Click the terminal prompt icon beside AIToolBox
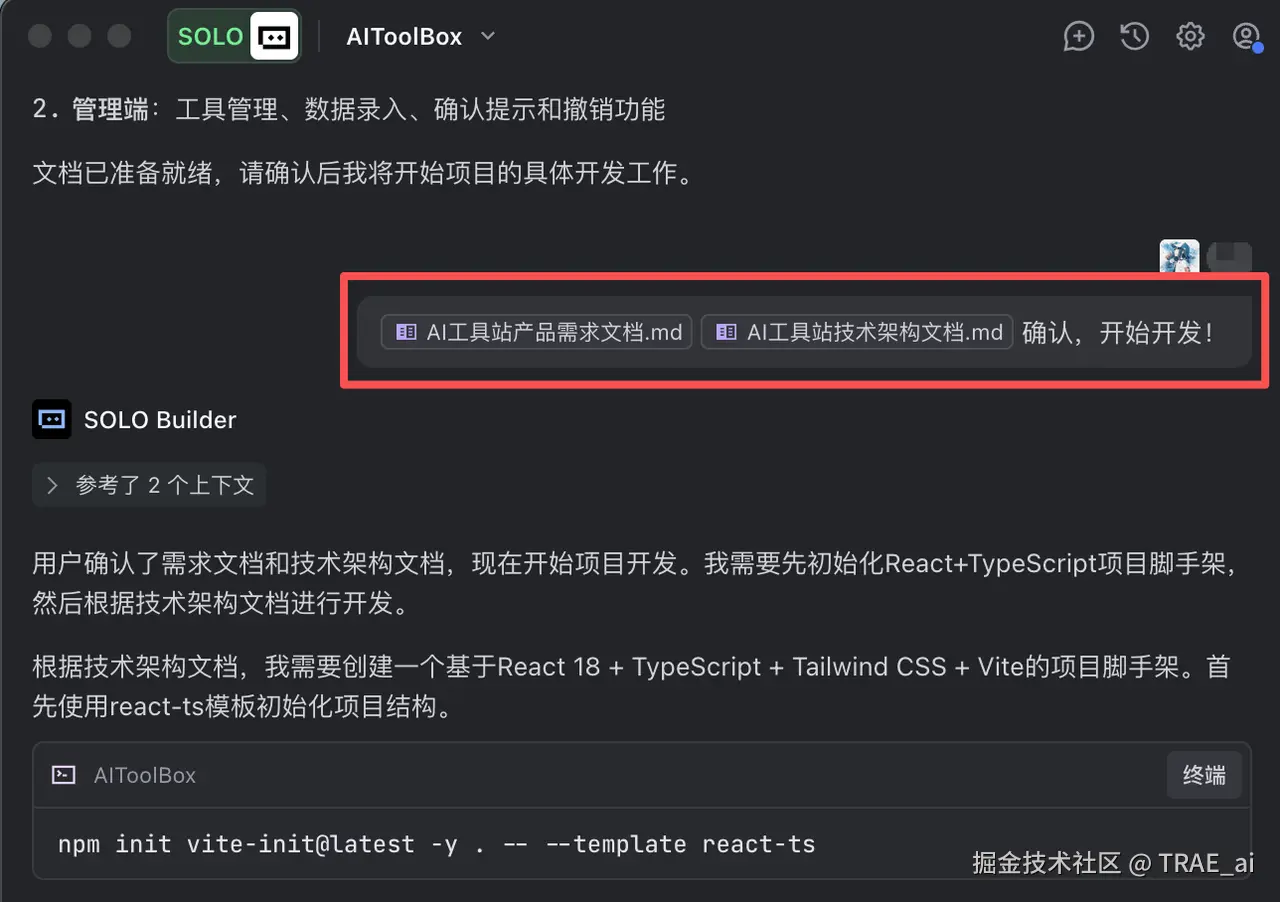The width and height of the screenshot is (1280, 902). tap(64, 775)
